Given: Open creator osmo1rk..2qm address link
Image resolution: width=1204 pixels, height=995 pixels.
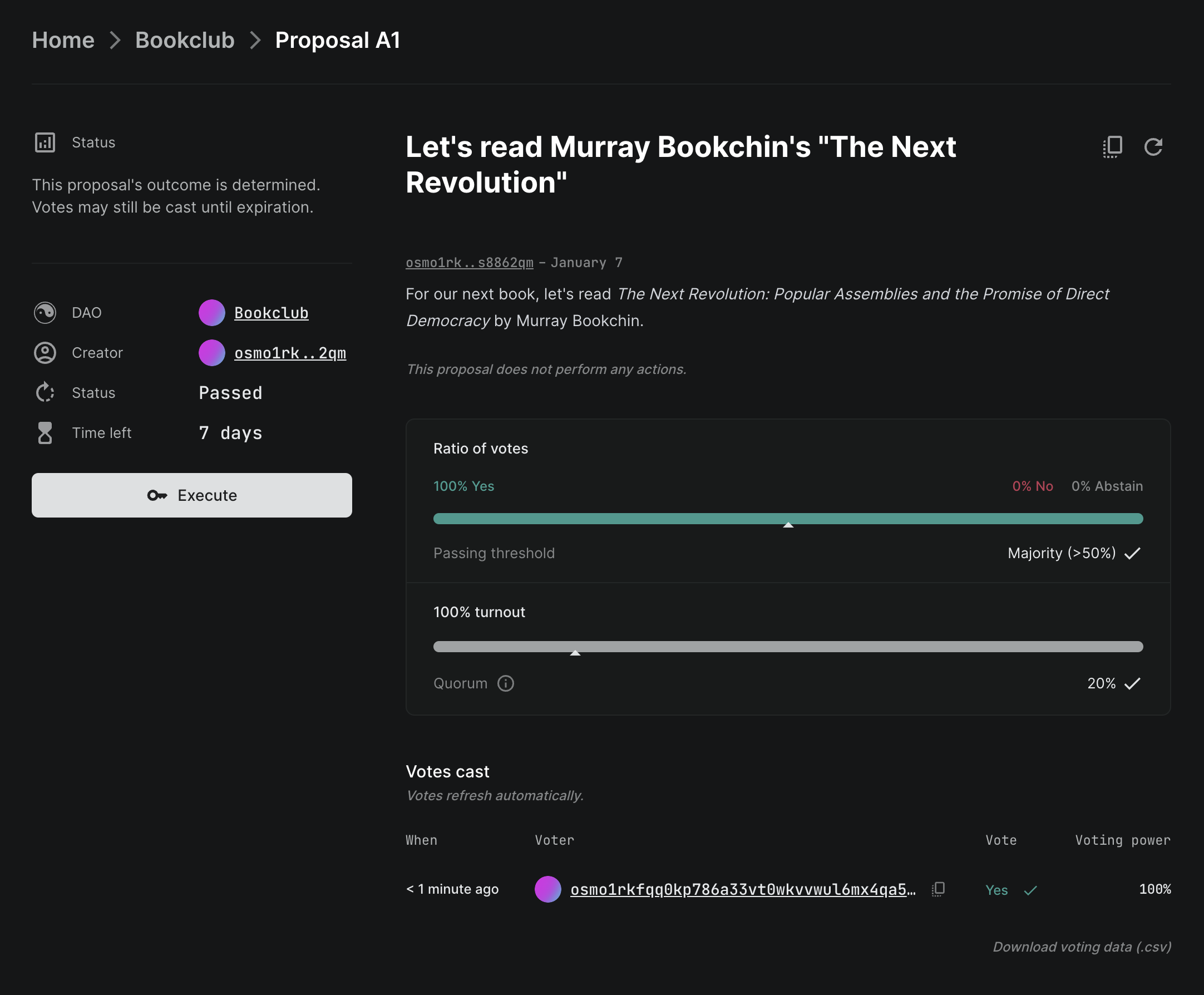Looking at the screenshot, I should click(290, 353).
